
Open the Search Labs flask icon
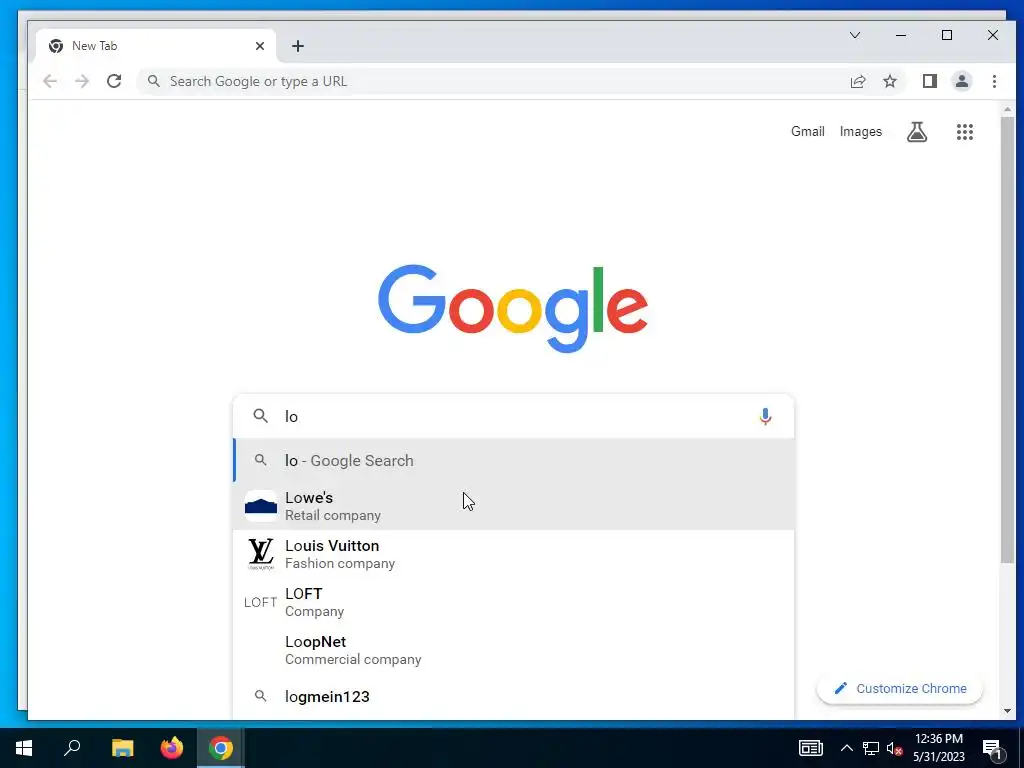pyautogui.click(x=917, y=132)
